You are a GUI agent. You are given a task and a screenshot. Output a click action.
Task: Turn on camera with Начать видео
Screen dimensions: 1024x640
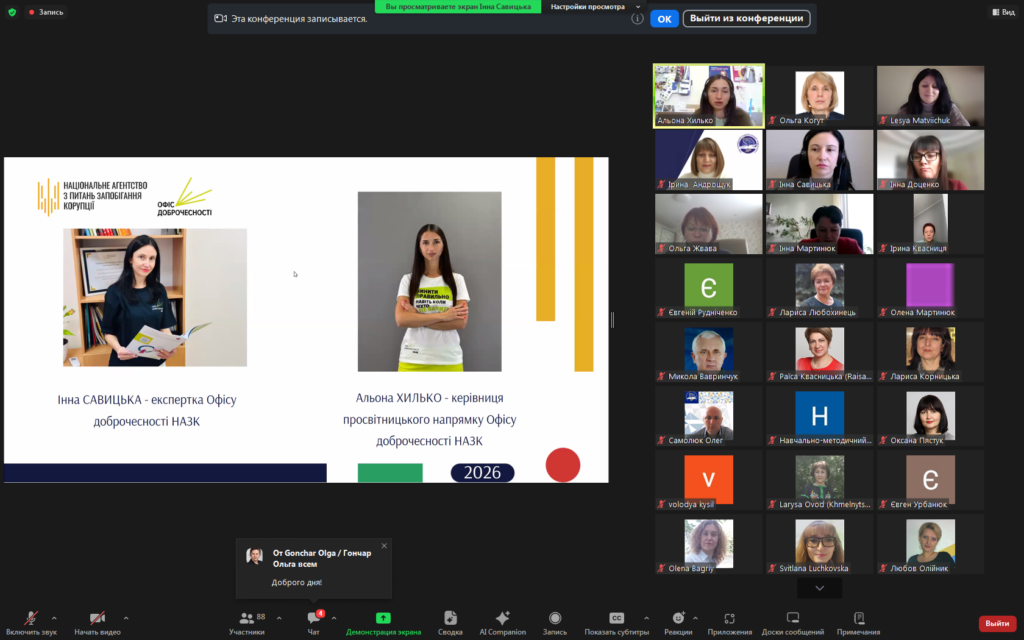coord(97,622)
